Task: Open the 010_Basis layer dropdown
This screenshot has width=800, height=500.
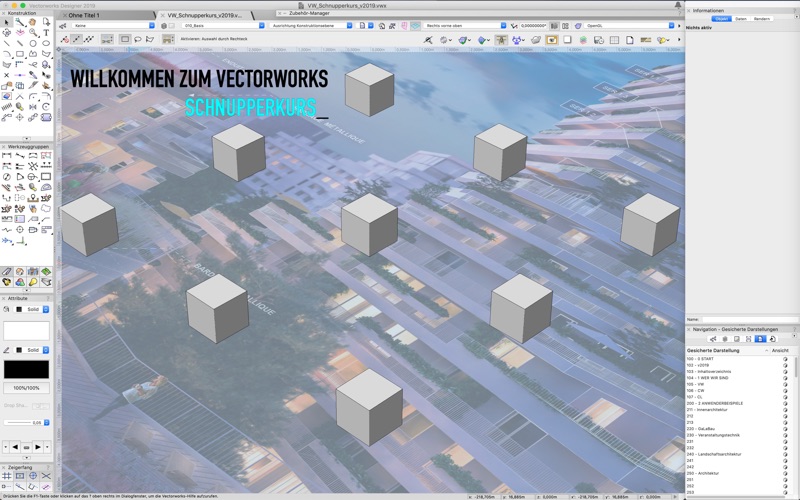Action: click(223, 26)
